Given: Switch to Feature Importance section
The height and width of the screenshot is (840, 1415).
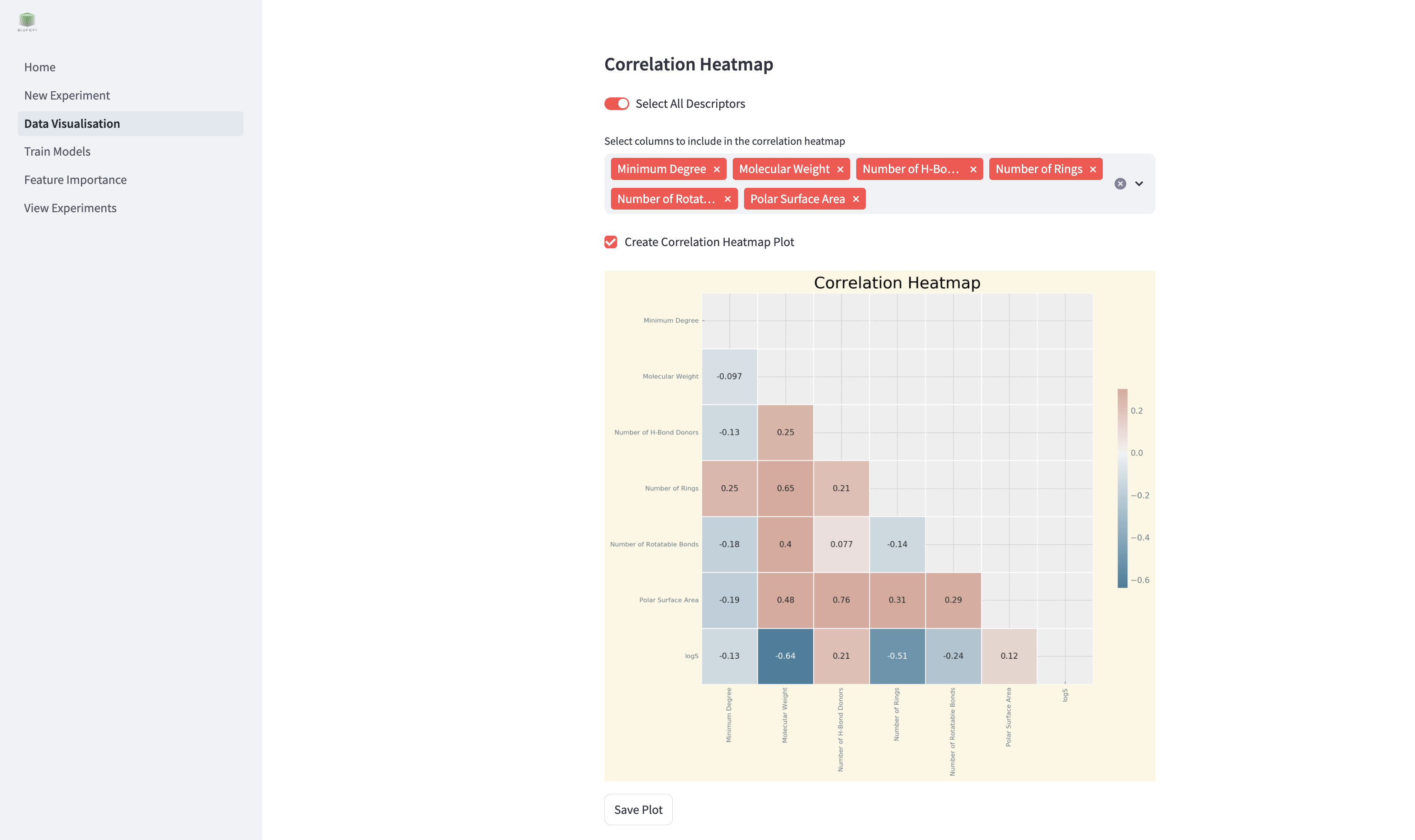Looking at the screenshot, I should (x=75, y=180).
